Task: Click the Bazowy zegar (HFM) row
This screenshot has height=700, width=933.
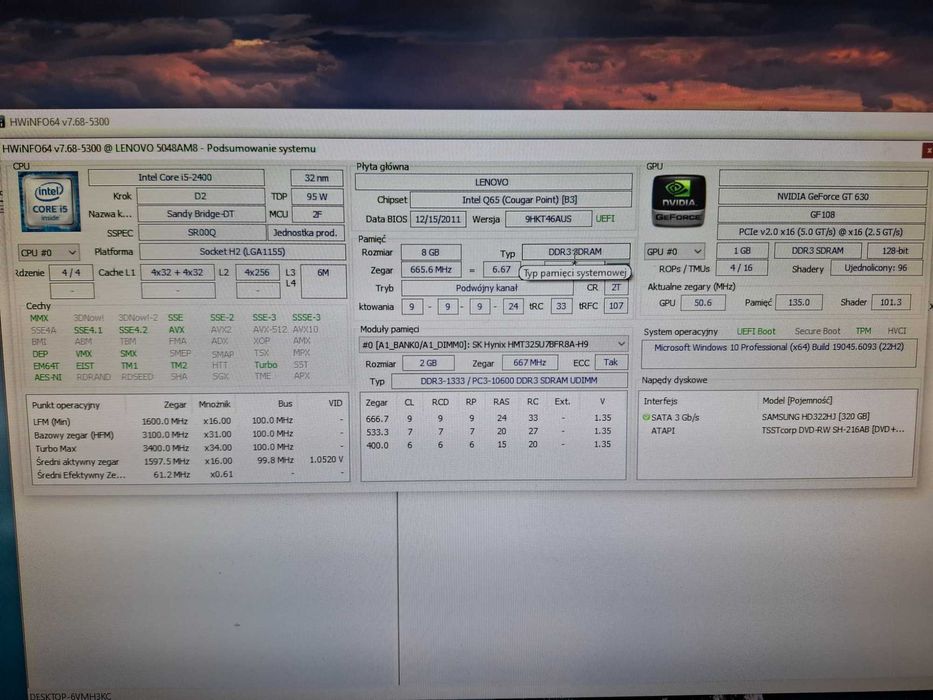Action: pyautogui.click(x=188, y=435)
